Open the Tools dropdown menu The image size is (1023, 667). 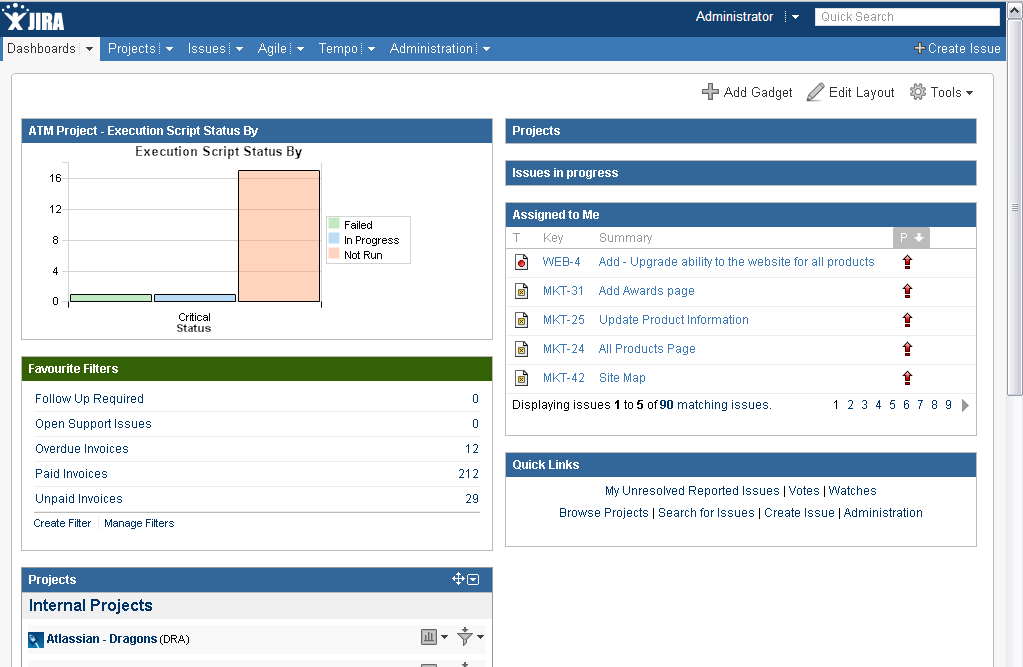(x=941, y=92)
